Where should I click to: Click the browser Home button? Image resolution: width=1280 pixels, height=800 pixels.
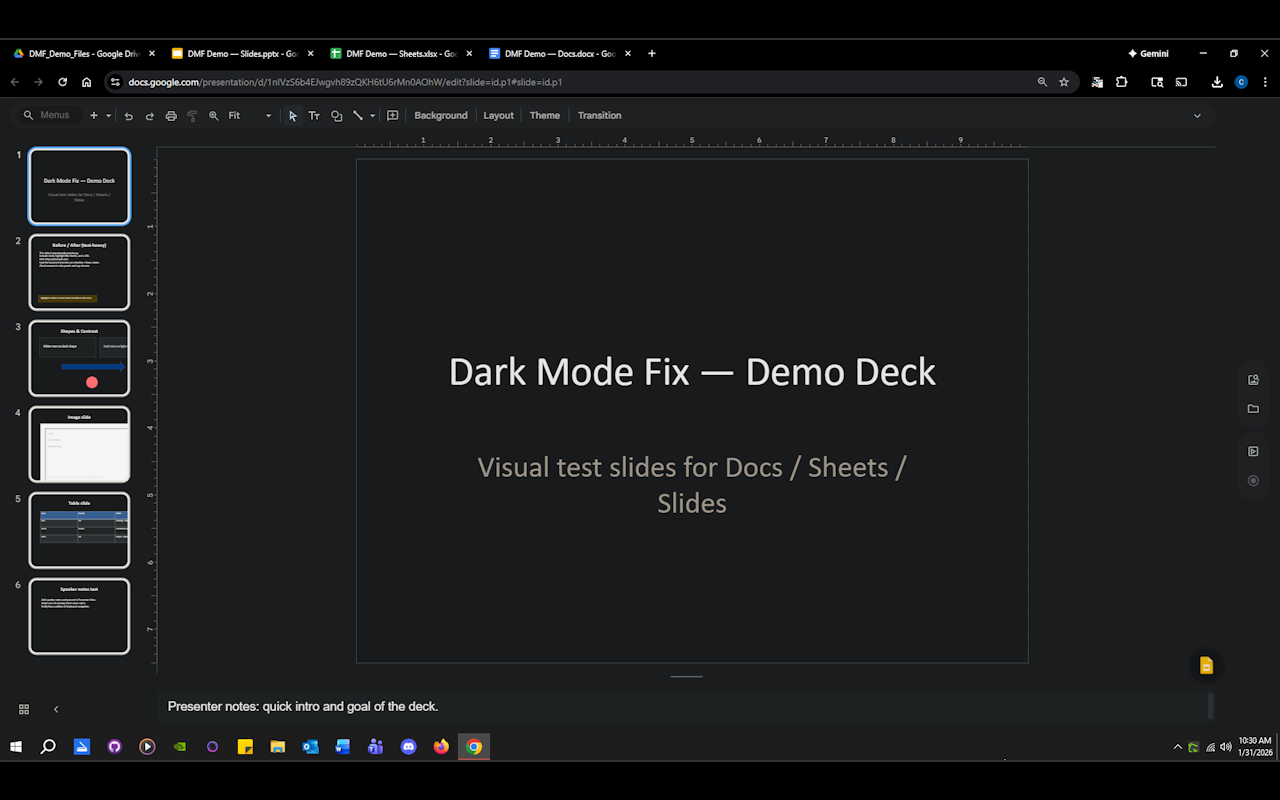[87, 82]
